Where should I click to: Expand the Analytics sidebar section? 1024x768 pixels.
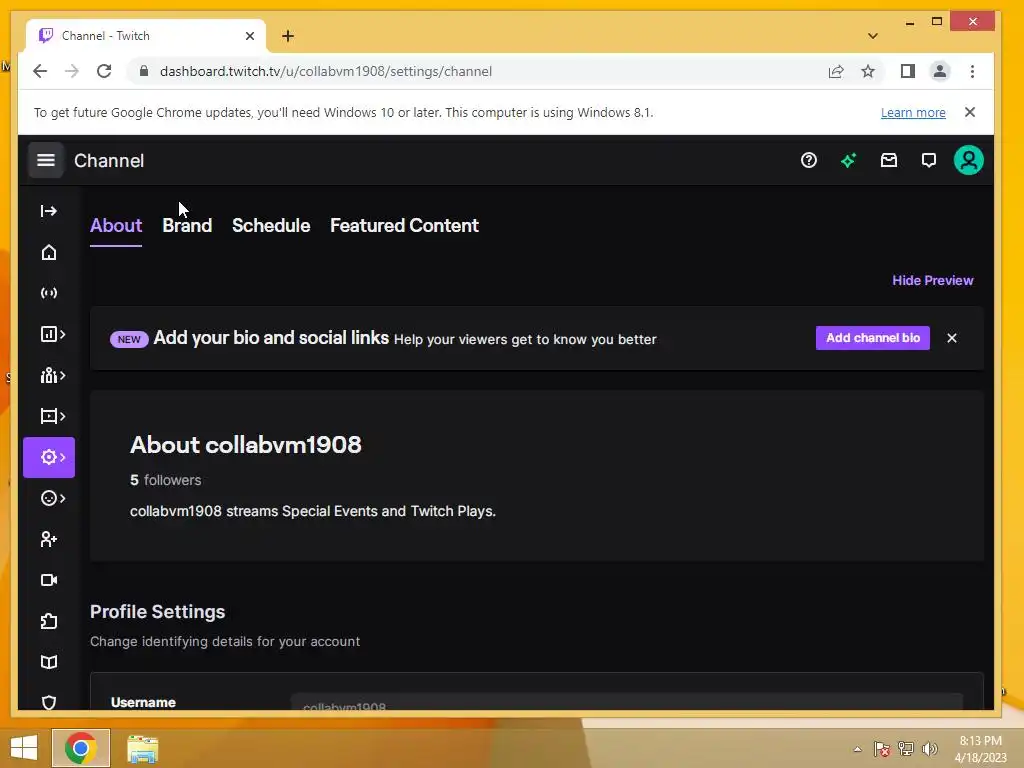[x=52, y=334]
